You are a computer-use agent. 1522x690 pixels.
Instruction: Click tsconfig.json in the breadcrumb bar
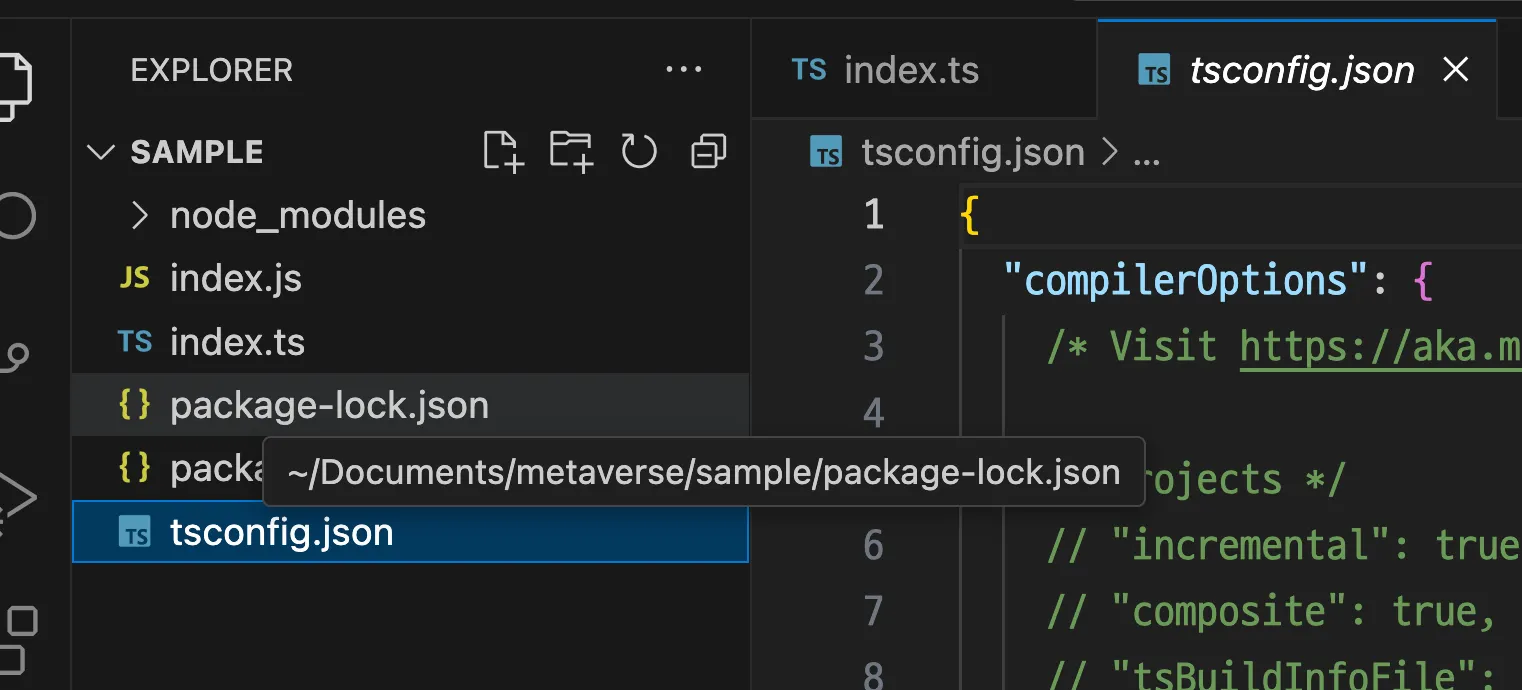[972, 154]
